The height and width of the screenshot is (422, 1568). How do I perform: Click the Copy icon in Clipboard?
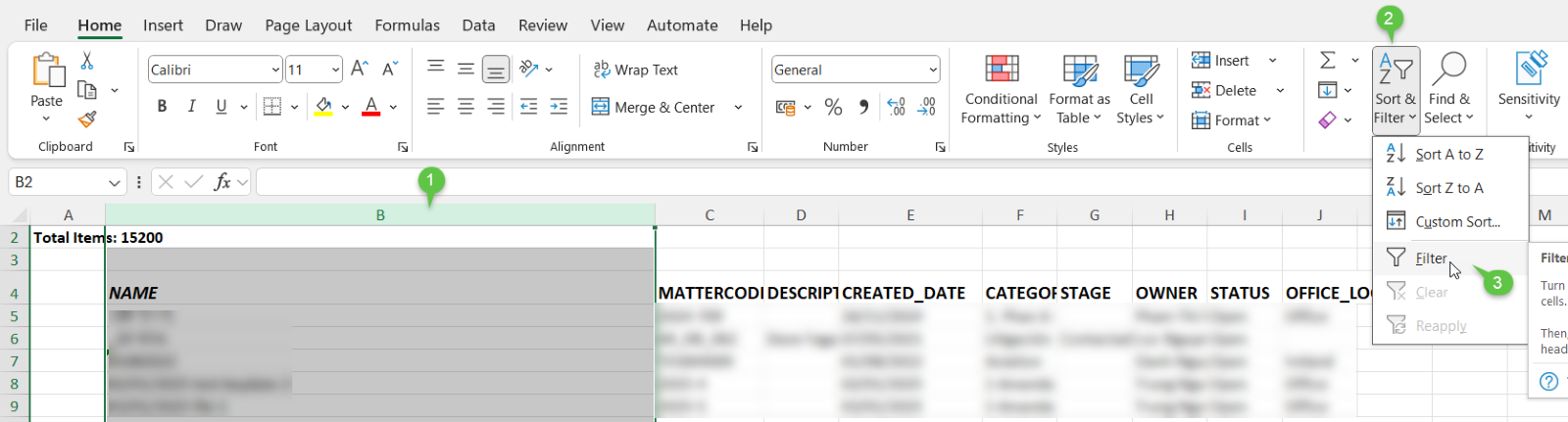click(87, 90)
